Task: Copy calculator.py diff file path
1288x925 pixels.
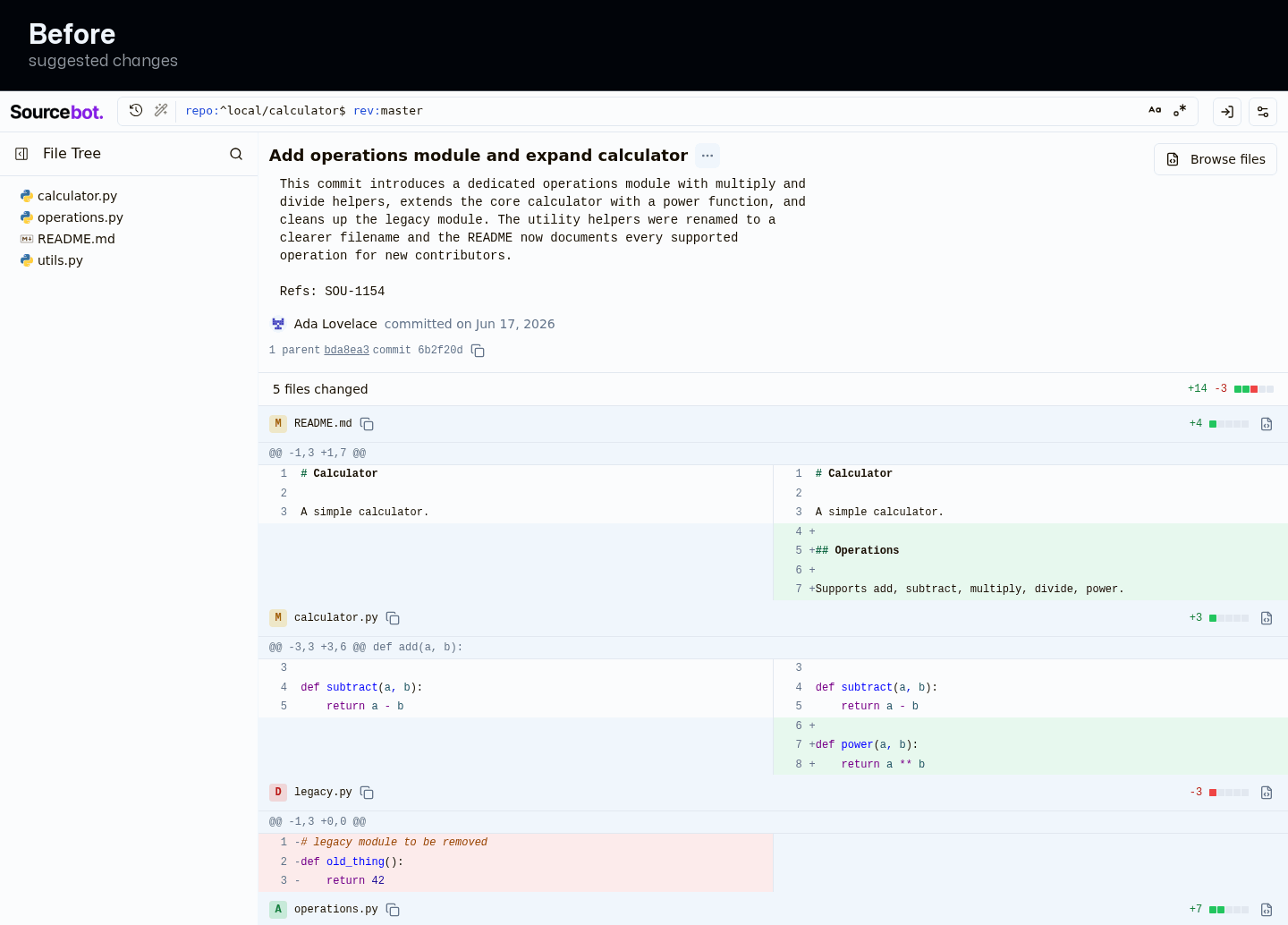Action: coord(393,618)
